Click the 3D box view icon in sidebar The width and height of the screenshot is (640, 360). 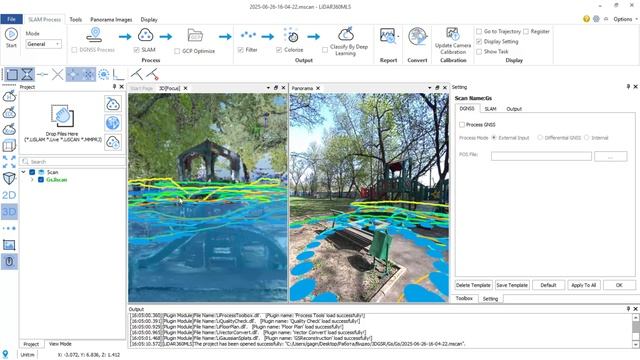tap(9, 145)
